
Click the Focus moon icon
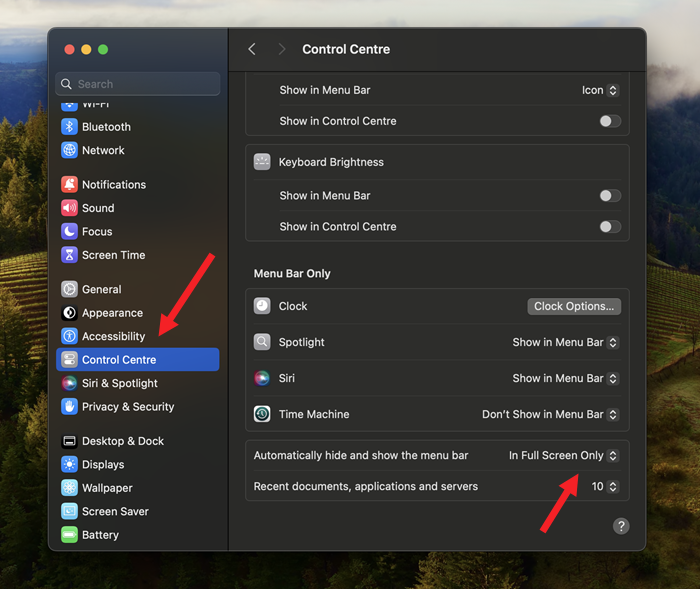click(x=69, y=231)
